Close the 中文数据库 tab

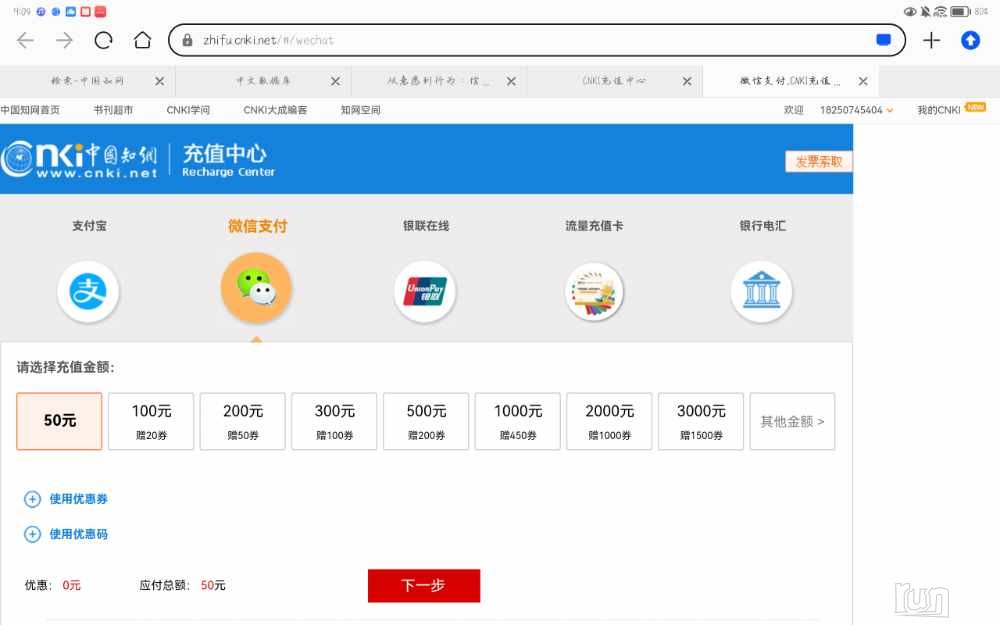click(335, 81)
